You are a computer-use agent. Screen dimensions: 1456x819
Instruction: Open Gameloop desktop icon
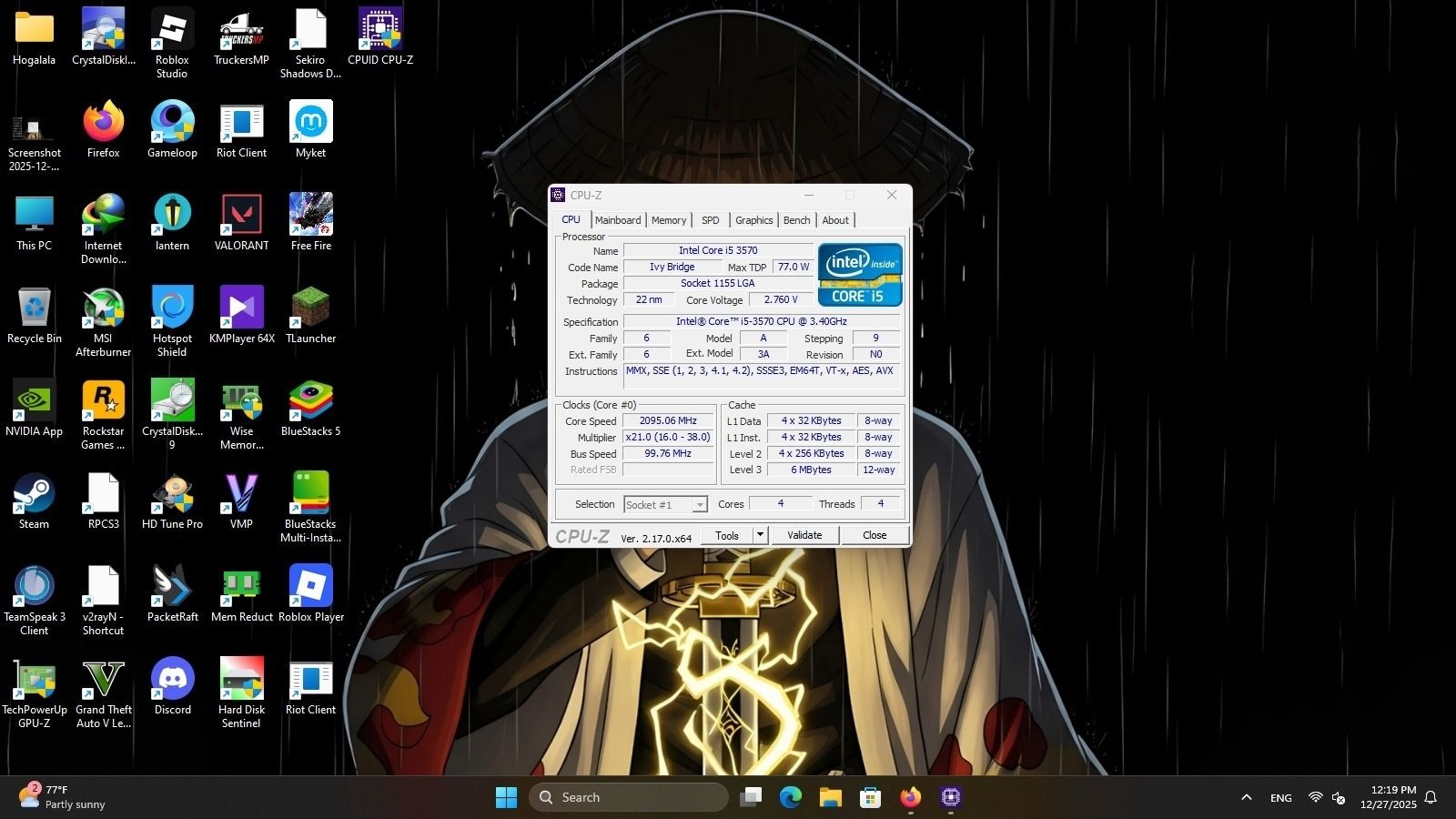click(x=172, y=129)
